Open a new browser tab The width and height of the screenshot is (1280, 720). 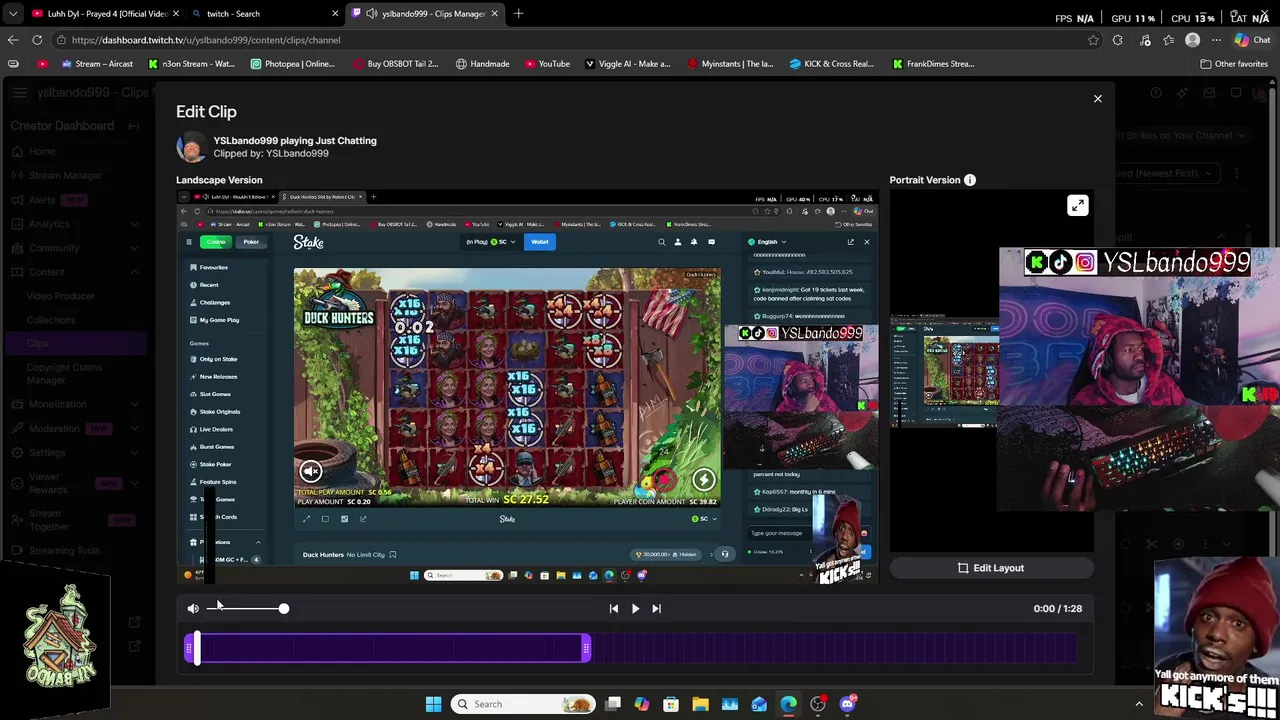pos(518,13)
